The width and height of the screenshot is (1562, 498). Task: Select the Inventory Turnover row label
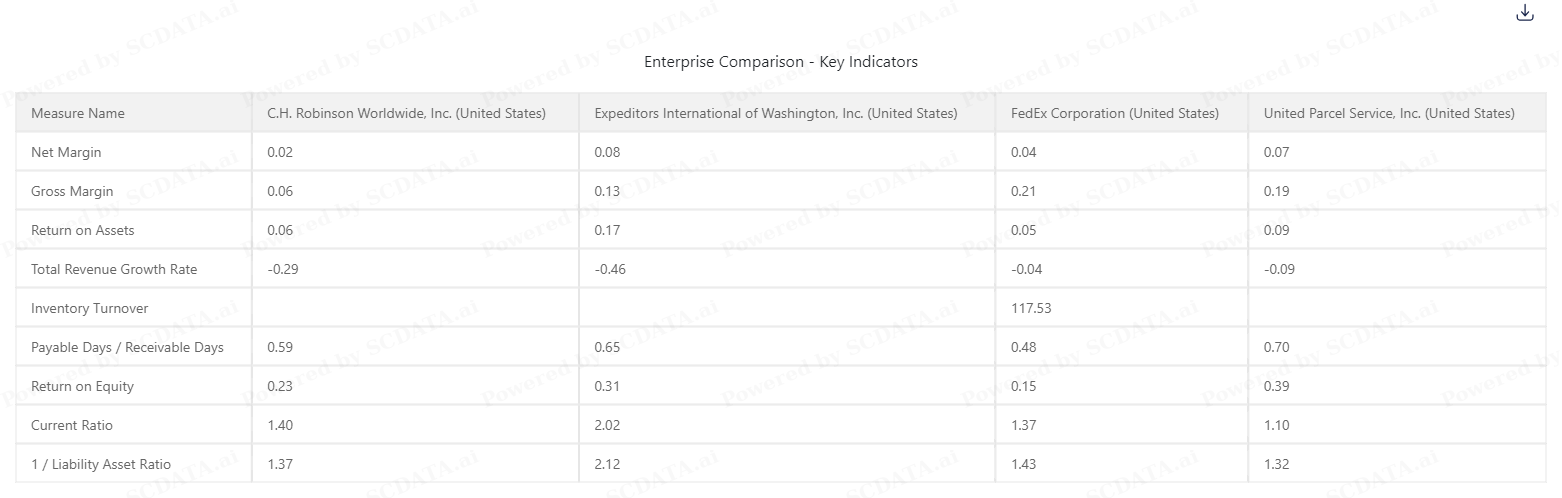click(89, 308)
